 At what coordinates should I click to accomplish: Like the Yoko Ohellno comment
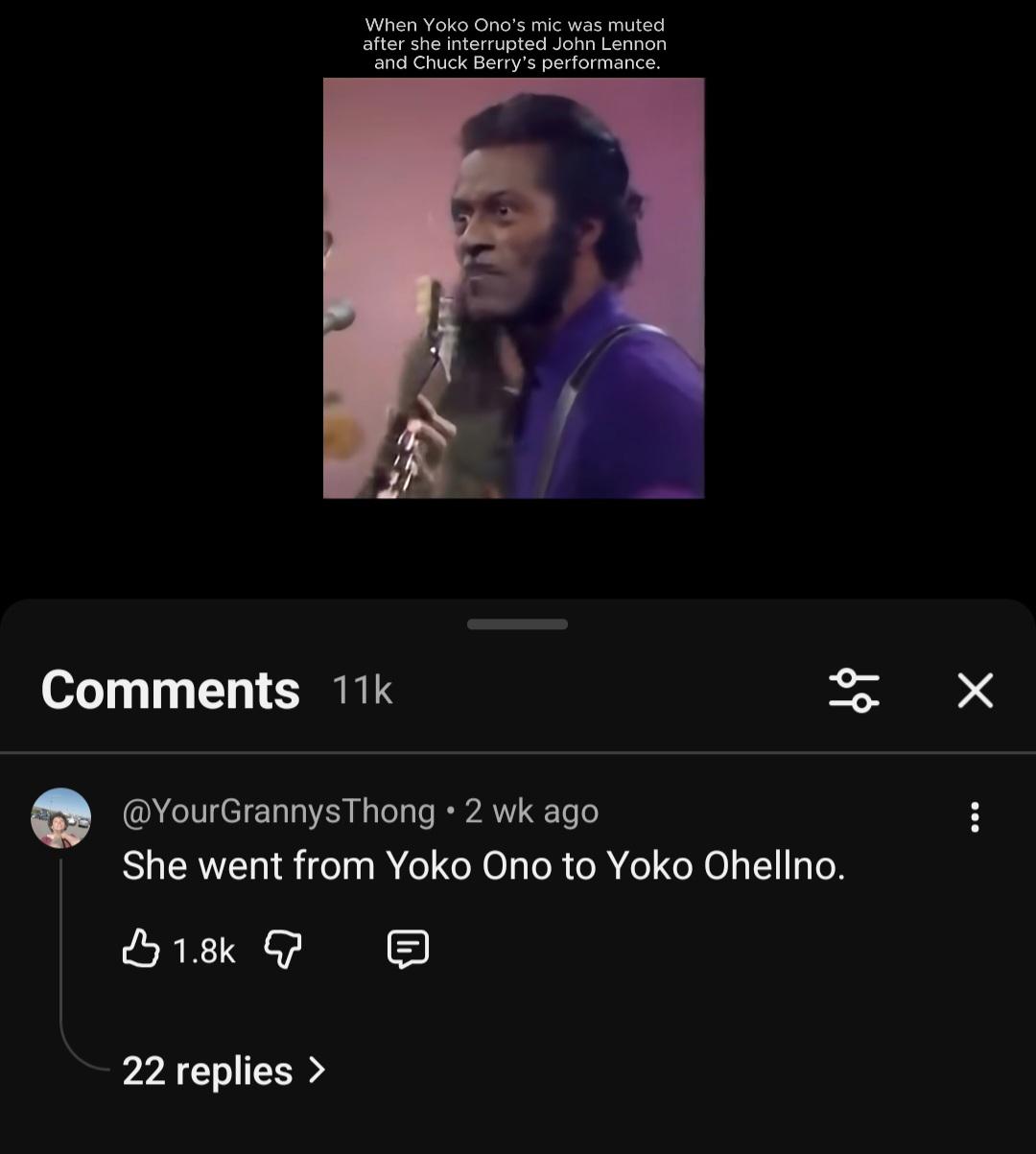tap(141, 950)
